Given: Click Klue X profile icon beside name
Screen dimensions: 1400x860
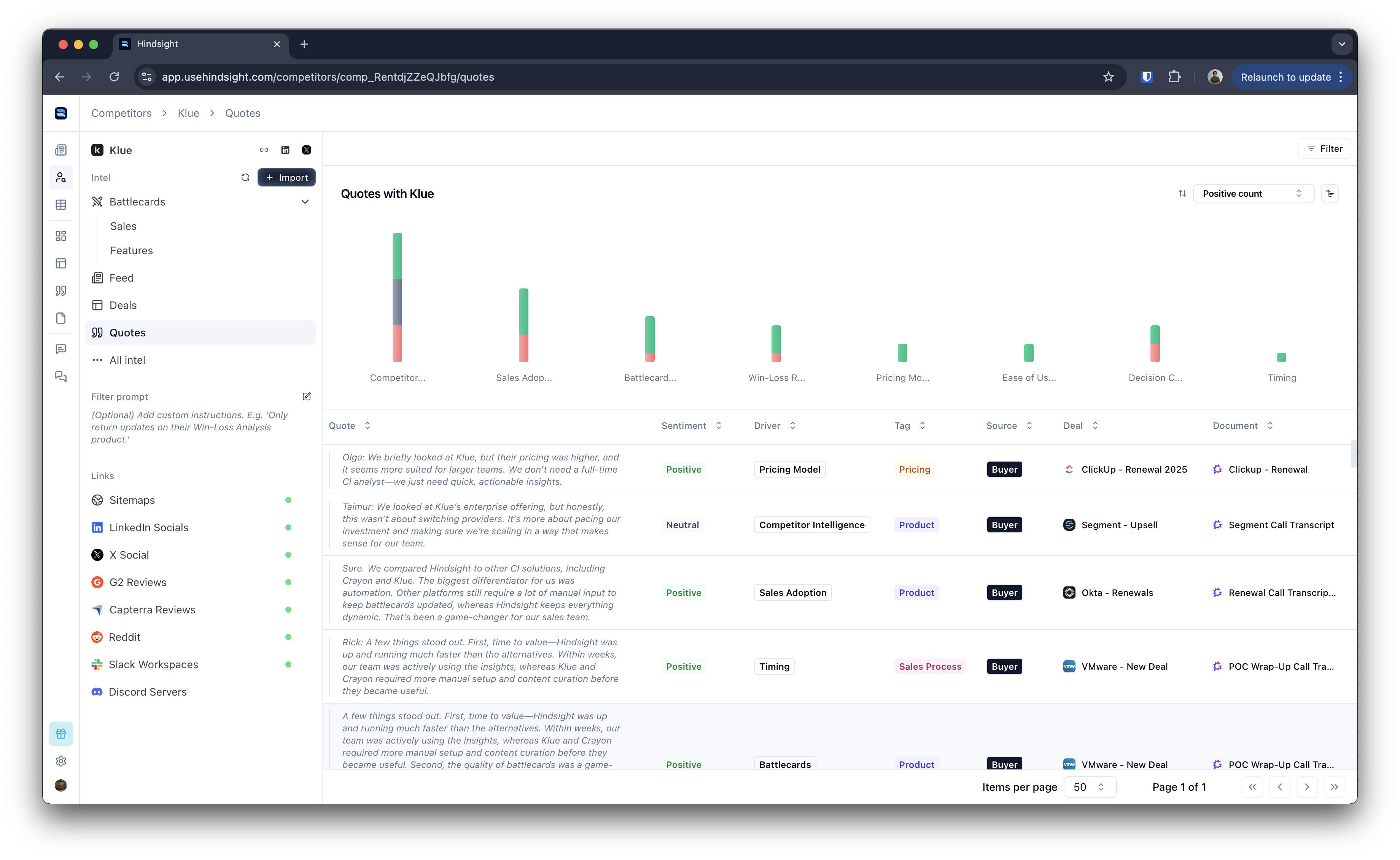Looking at the screenshot, I should (x=307, y=150).
